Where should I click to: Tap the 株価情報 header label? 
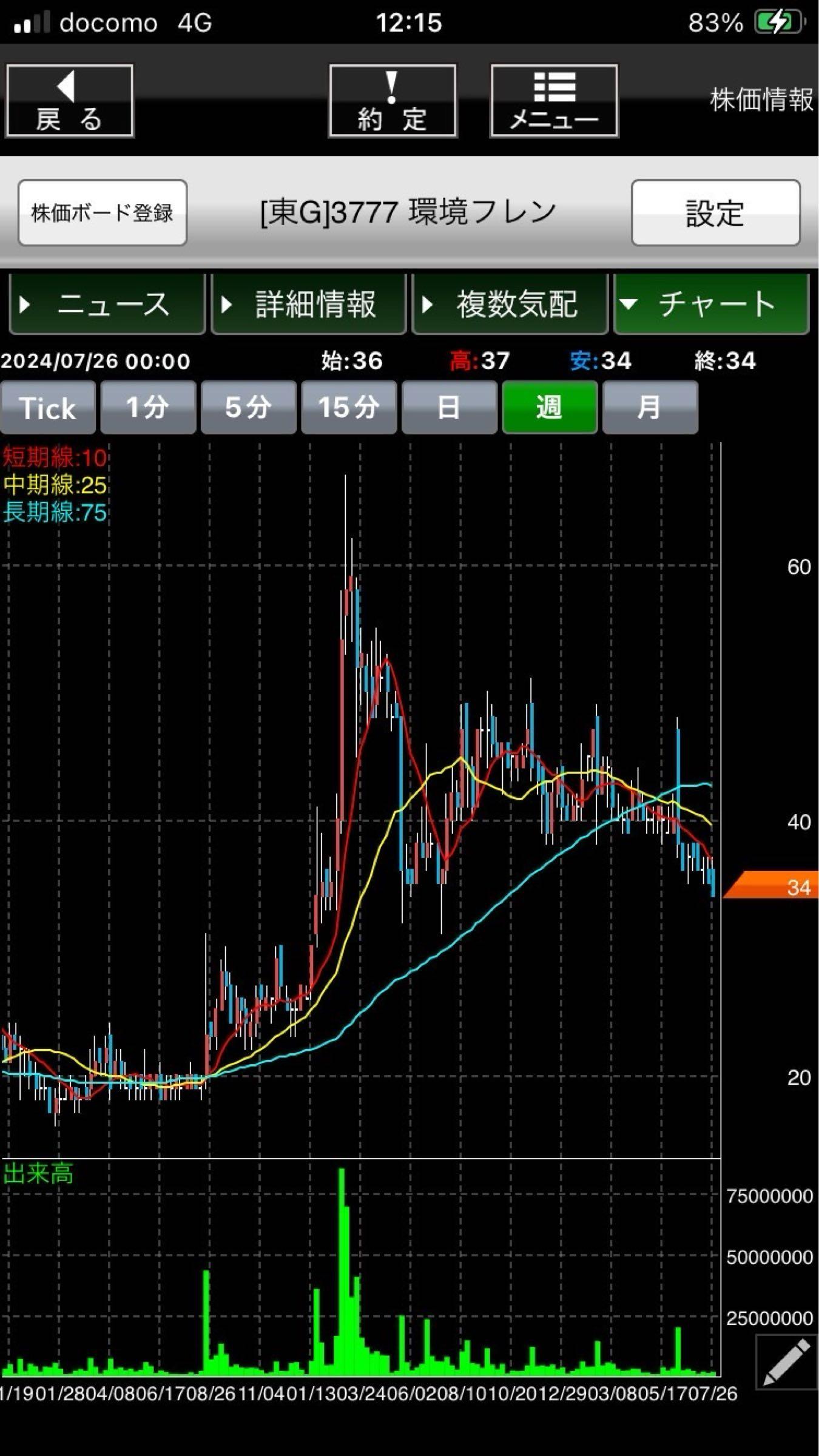click(762, 99)
